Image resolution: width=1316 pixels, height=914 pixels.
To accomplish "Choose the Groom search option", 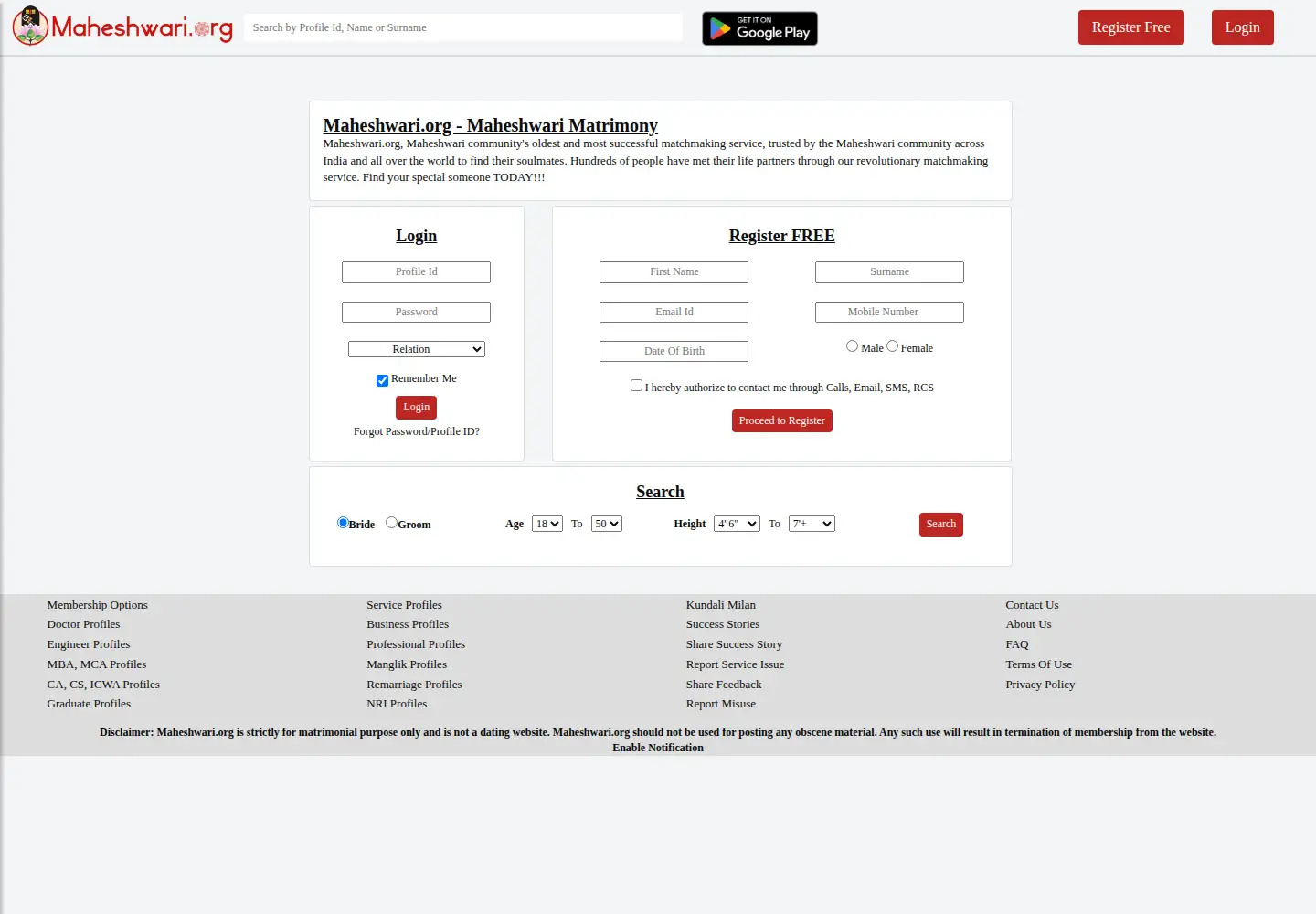I will point(391,523).
